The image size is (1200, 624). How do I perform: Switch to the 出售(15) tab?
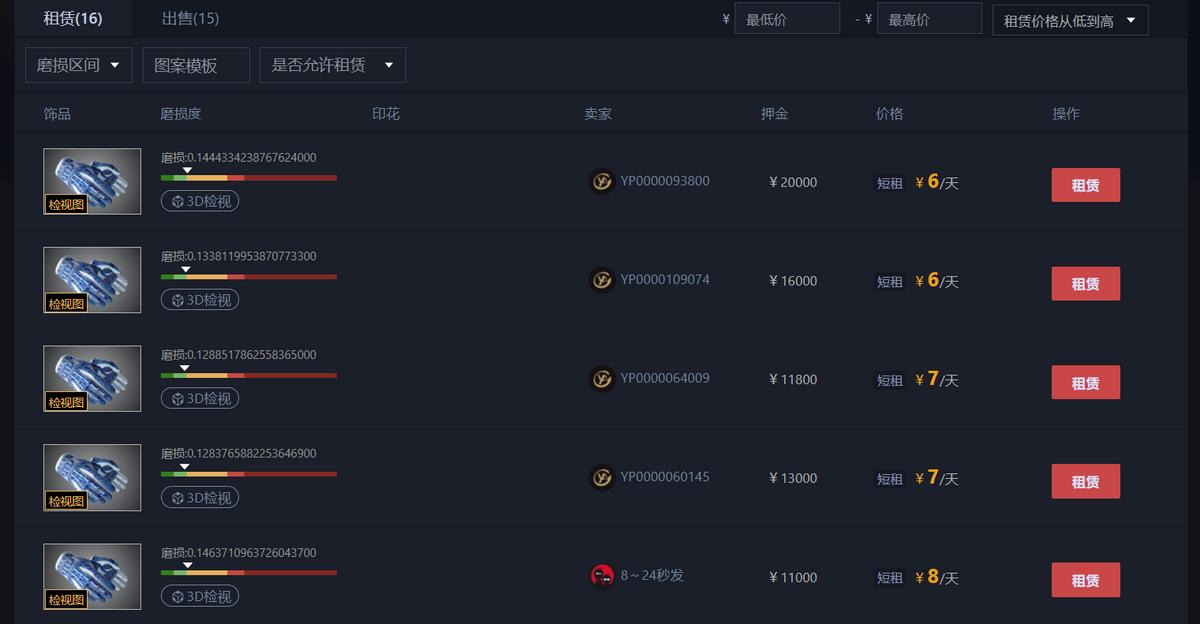[x=188, y=18]
